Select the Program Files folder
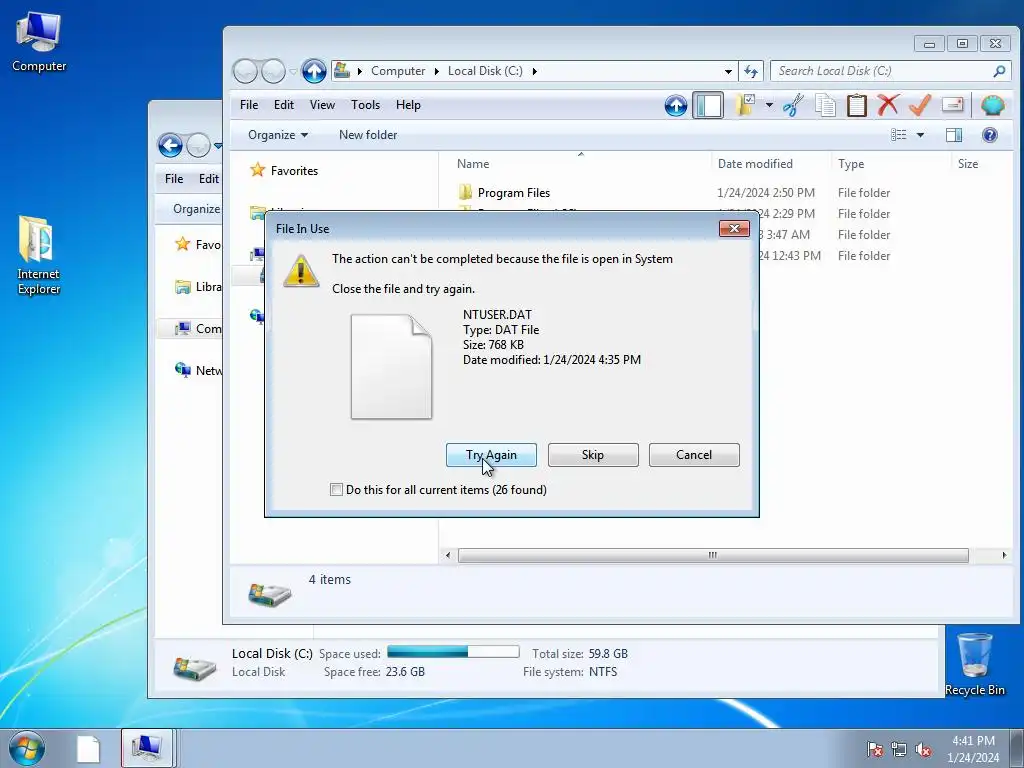 click(x=513, y=193)
